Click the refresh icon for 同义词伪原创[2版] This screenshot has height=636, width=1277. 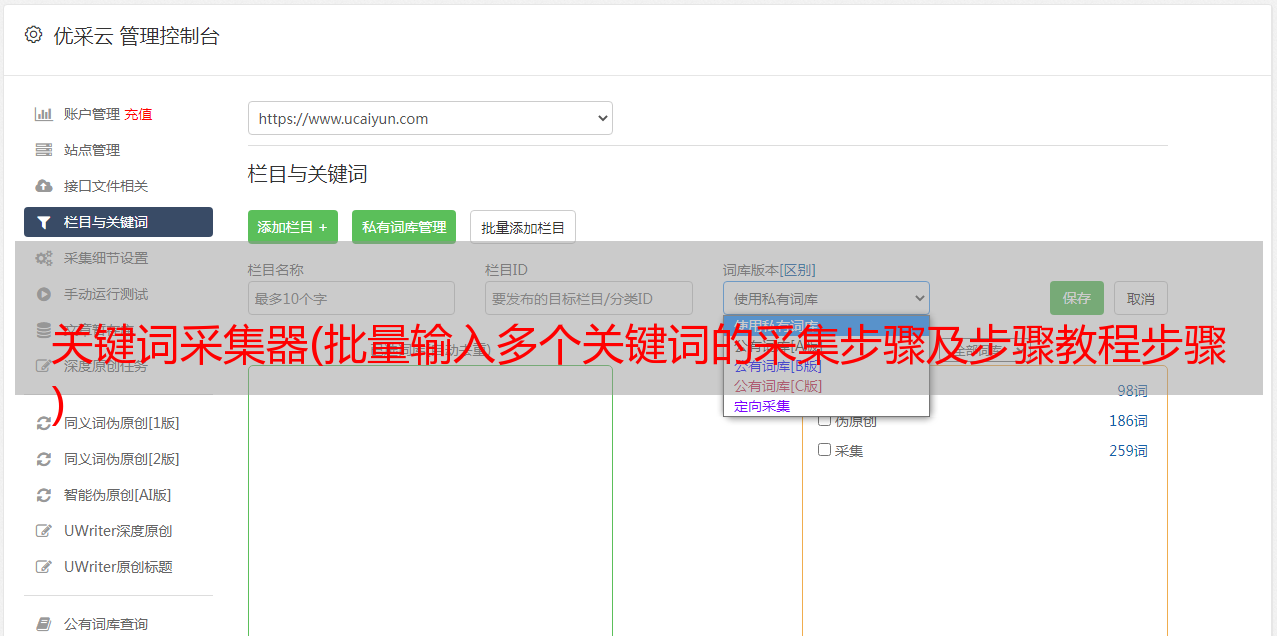click(x=43, y=459)
